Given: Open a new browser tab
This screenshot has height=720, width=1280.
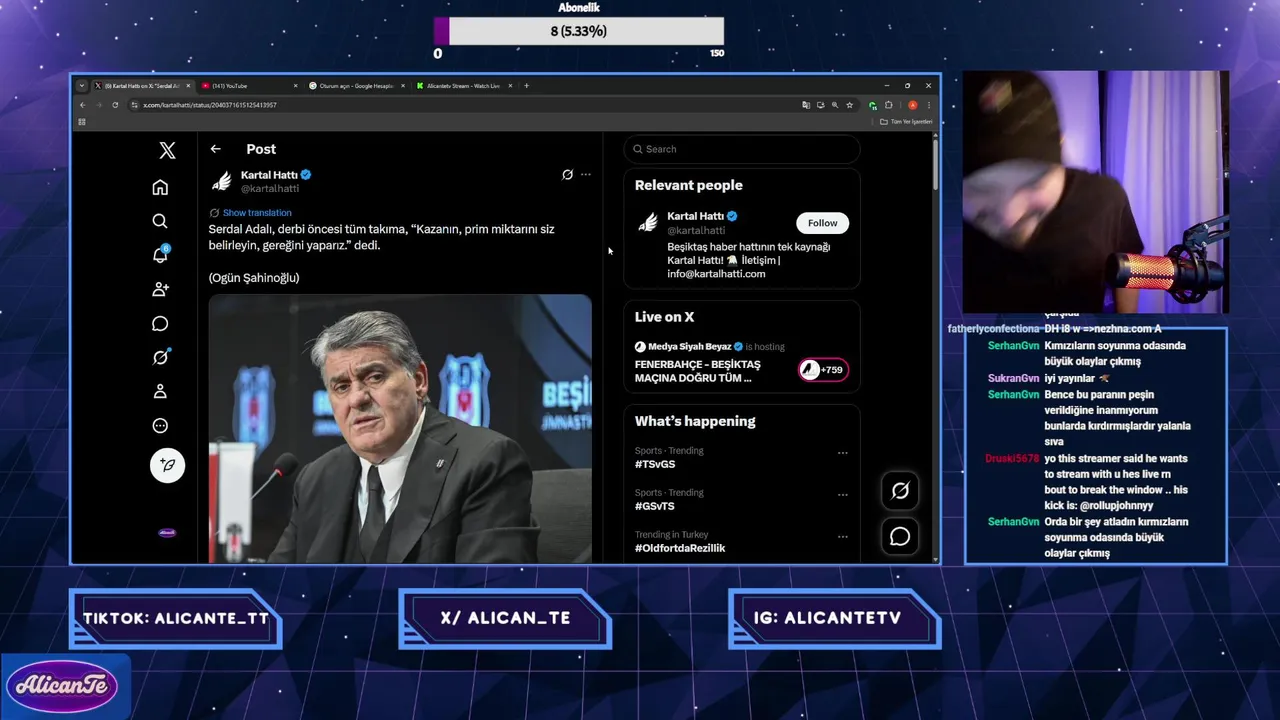Looking at the screenshot, I should [x=527, y=86].
